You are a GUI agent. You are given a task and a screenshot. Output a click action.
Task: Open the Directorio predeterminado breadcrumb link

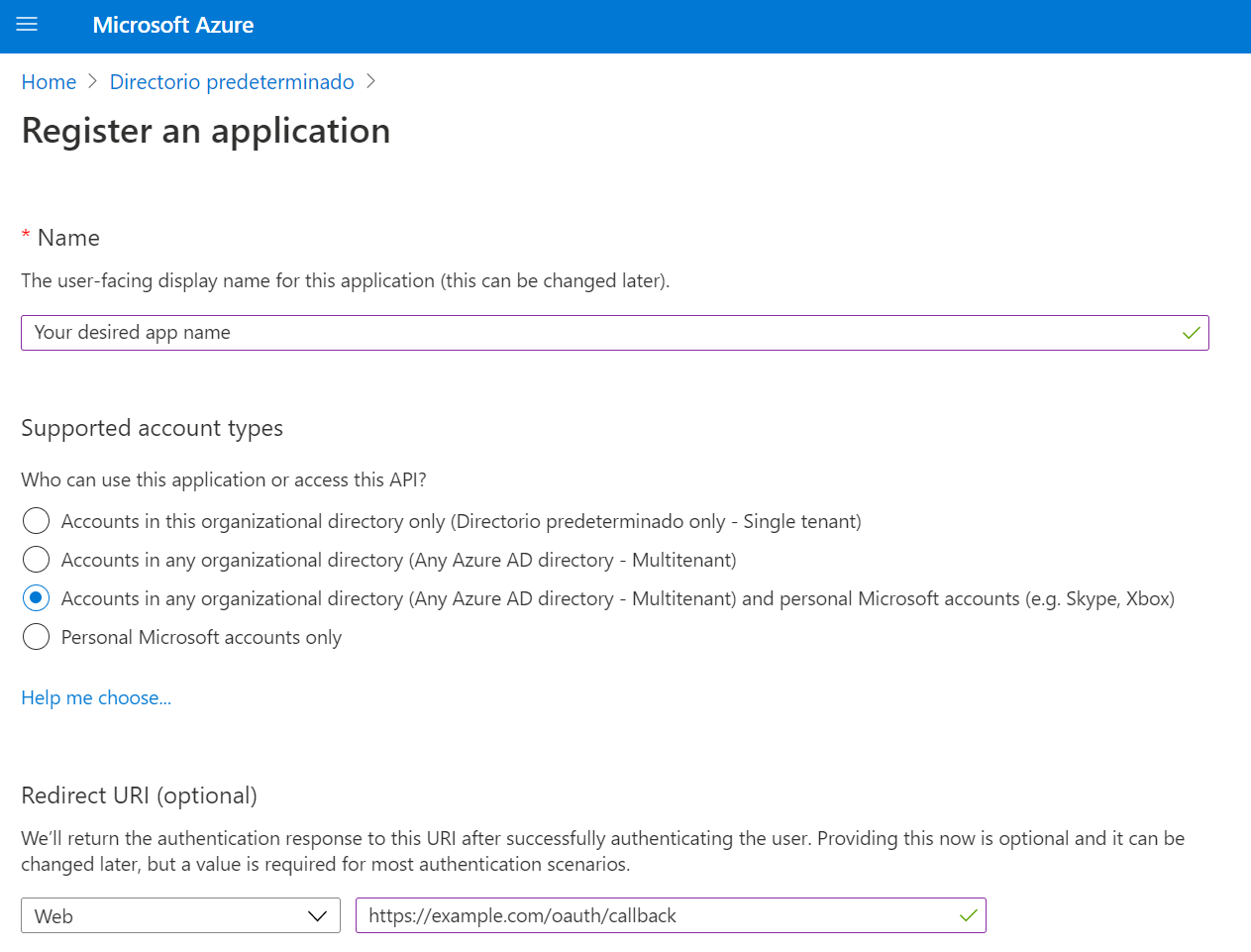[x=232, y=82]
